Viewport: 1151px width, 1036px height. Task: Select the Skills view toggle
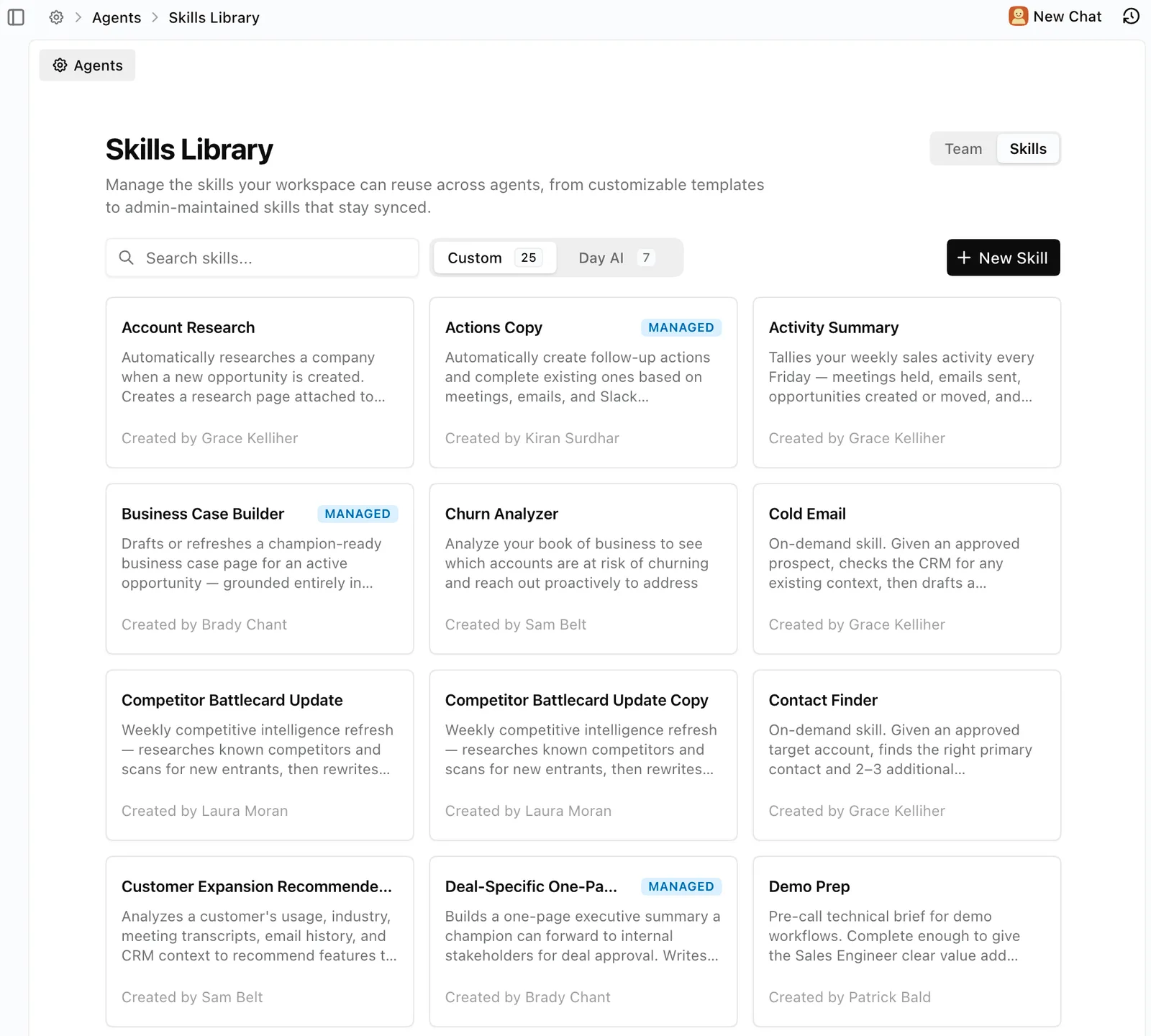point(1027,149)
